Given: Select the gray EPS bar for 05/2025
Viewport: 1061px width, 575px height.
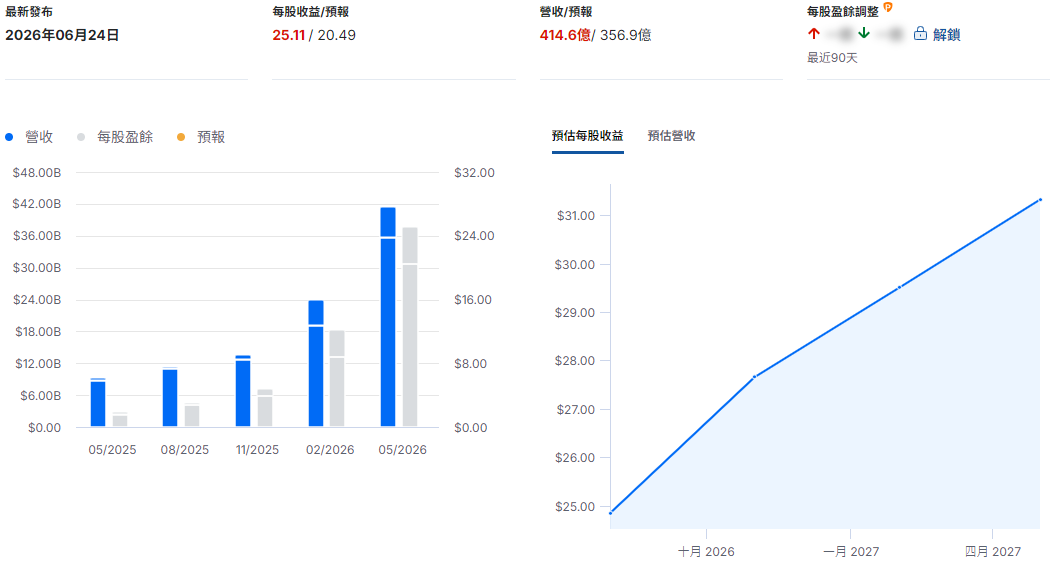Looking at the screenshot, I should coord(120,419).
